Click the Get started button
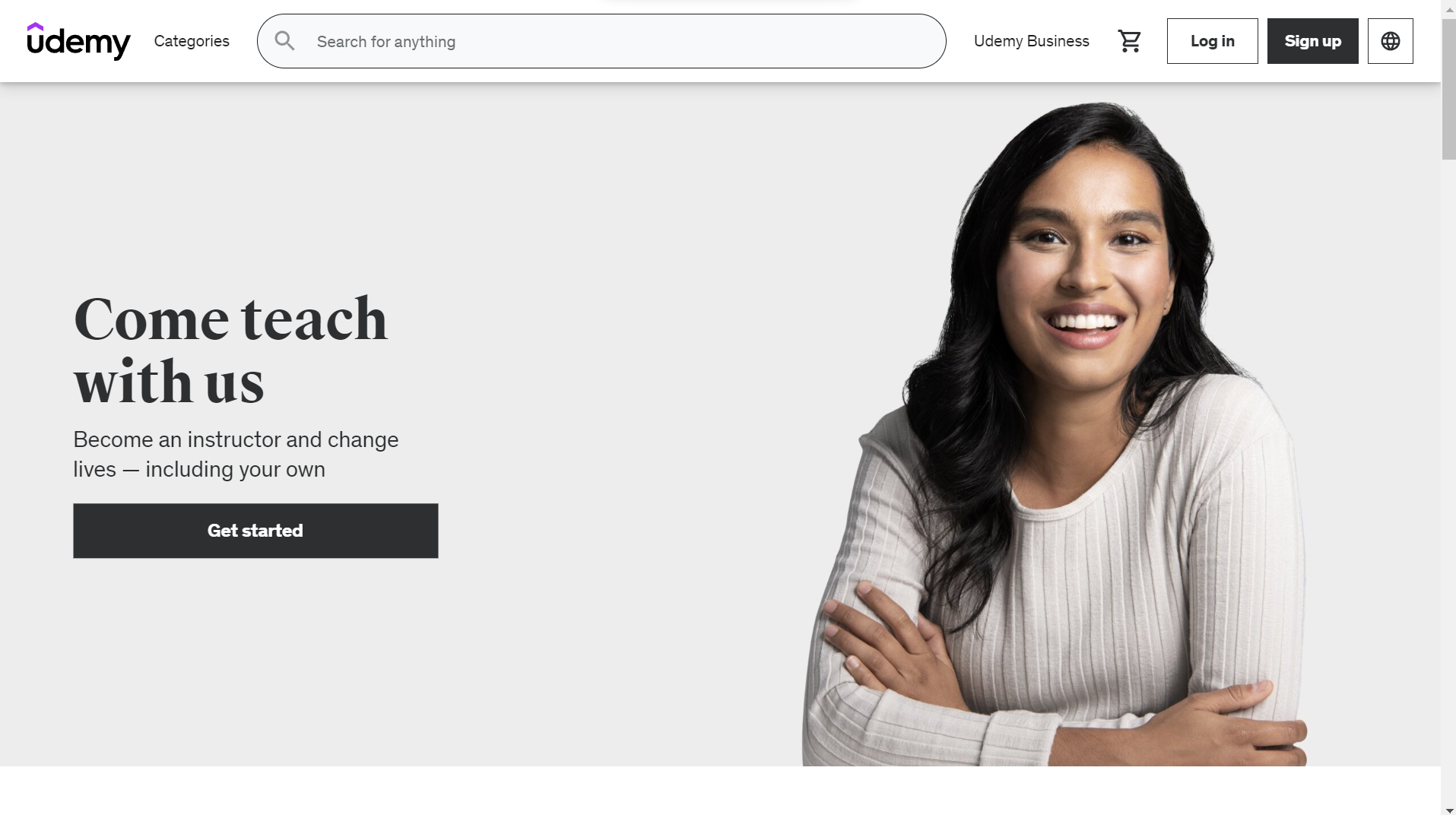Viewport: 1456px width, 815px height. coord(255,531)
